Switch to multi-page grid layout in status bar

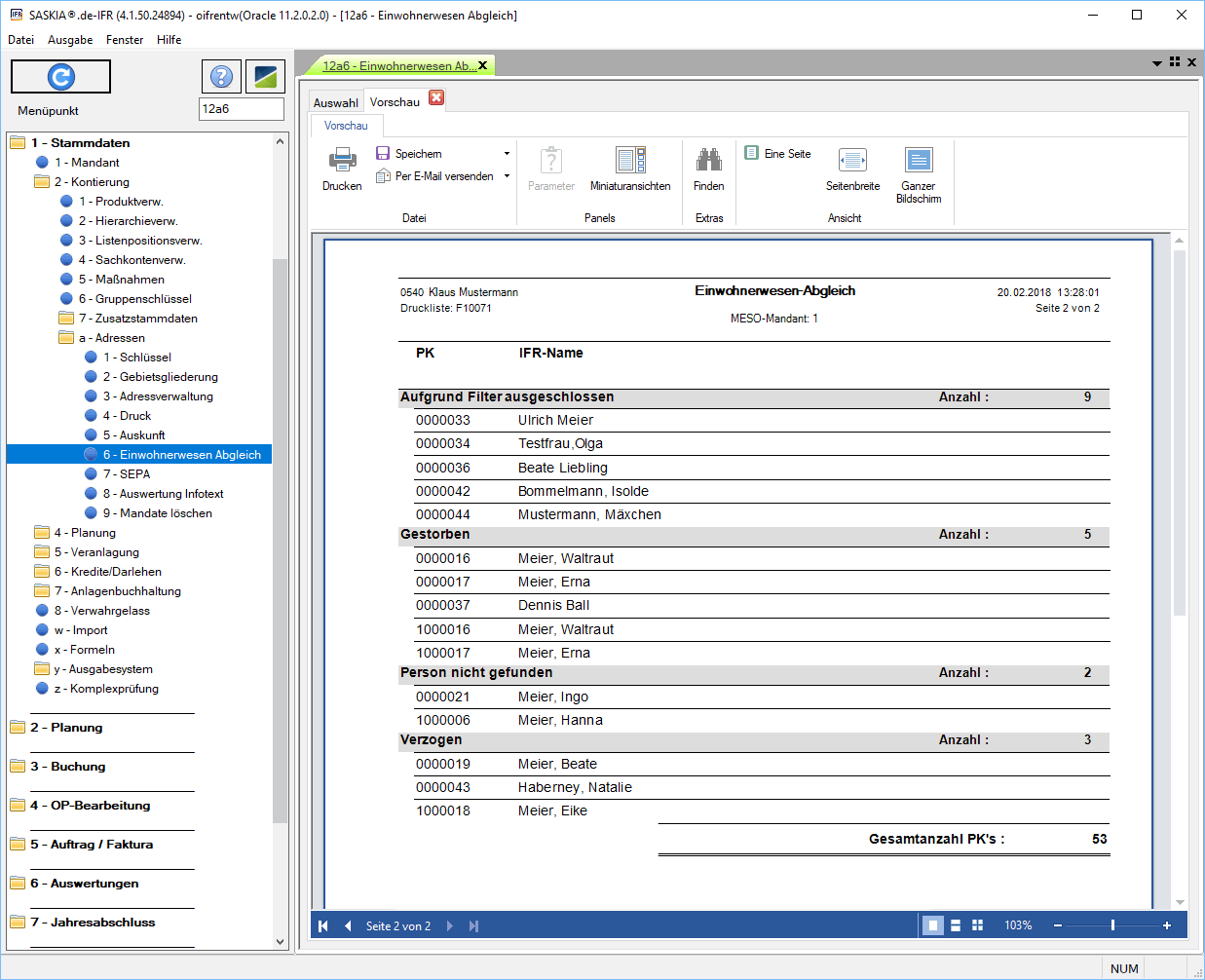click(x=977, y=925)
